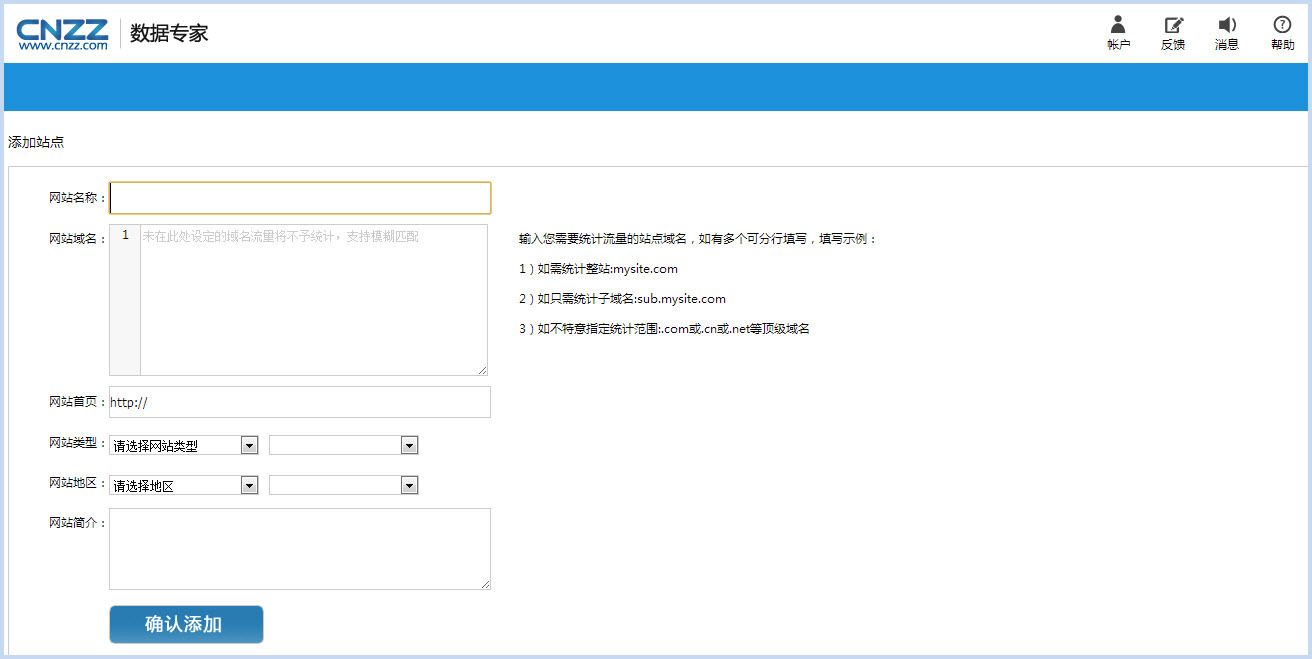Click the 数据专家 header title
Image resolution: width=1312 pixels, height=659 pixels.
pos(169,33)
